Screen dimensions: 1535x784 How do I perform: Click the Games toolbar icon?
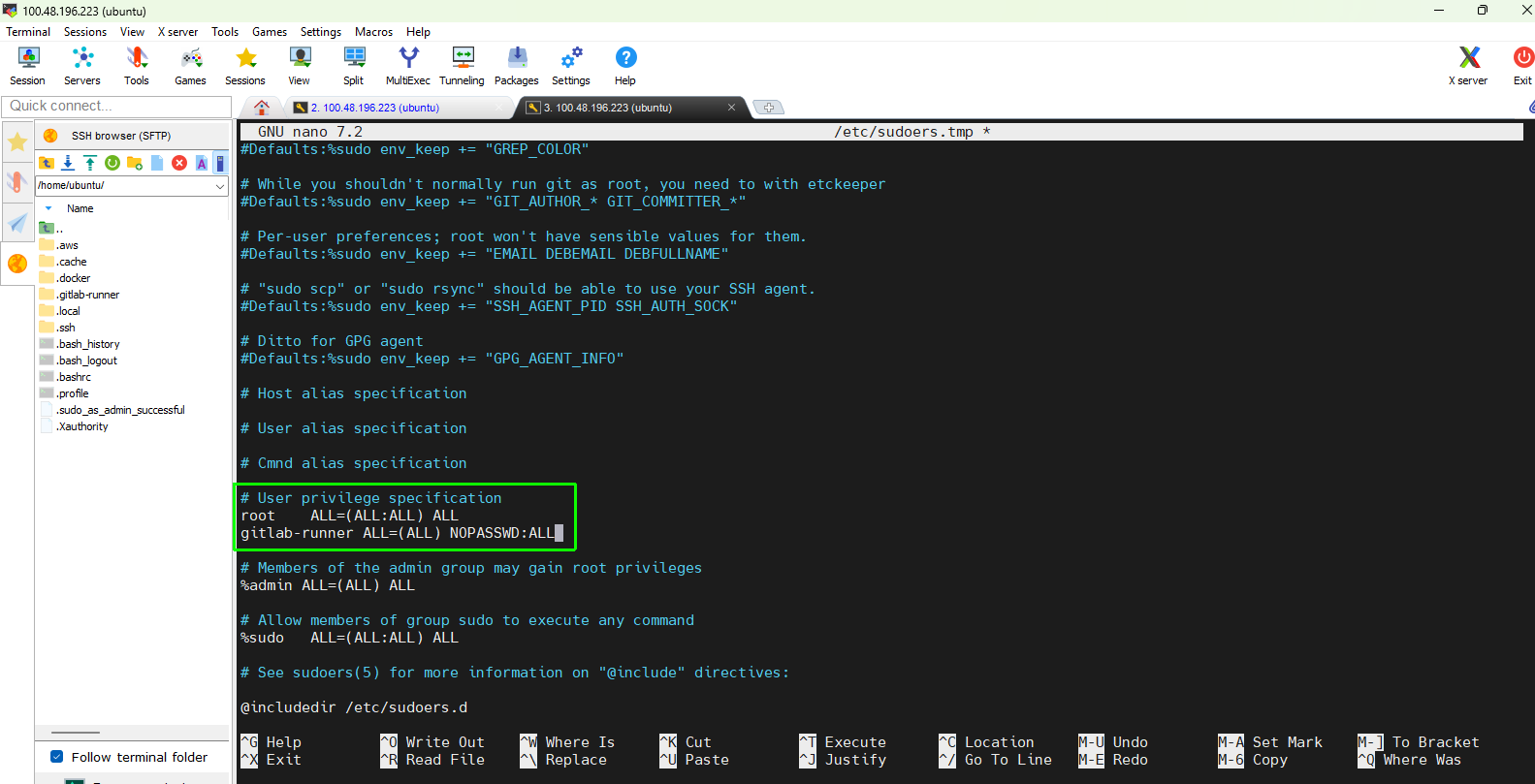tap(191, 66)
